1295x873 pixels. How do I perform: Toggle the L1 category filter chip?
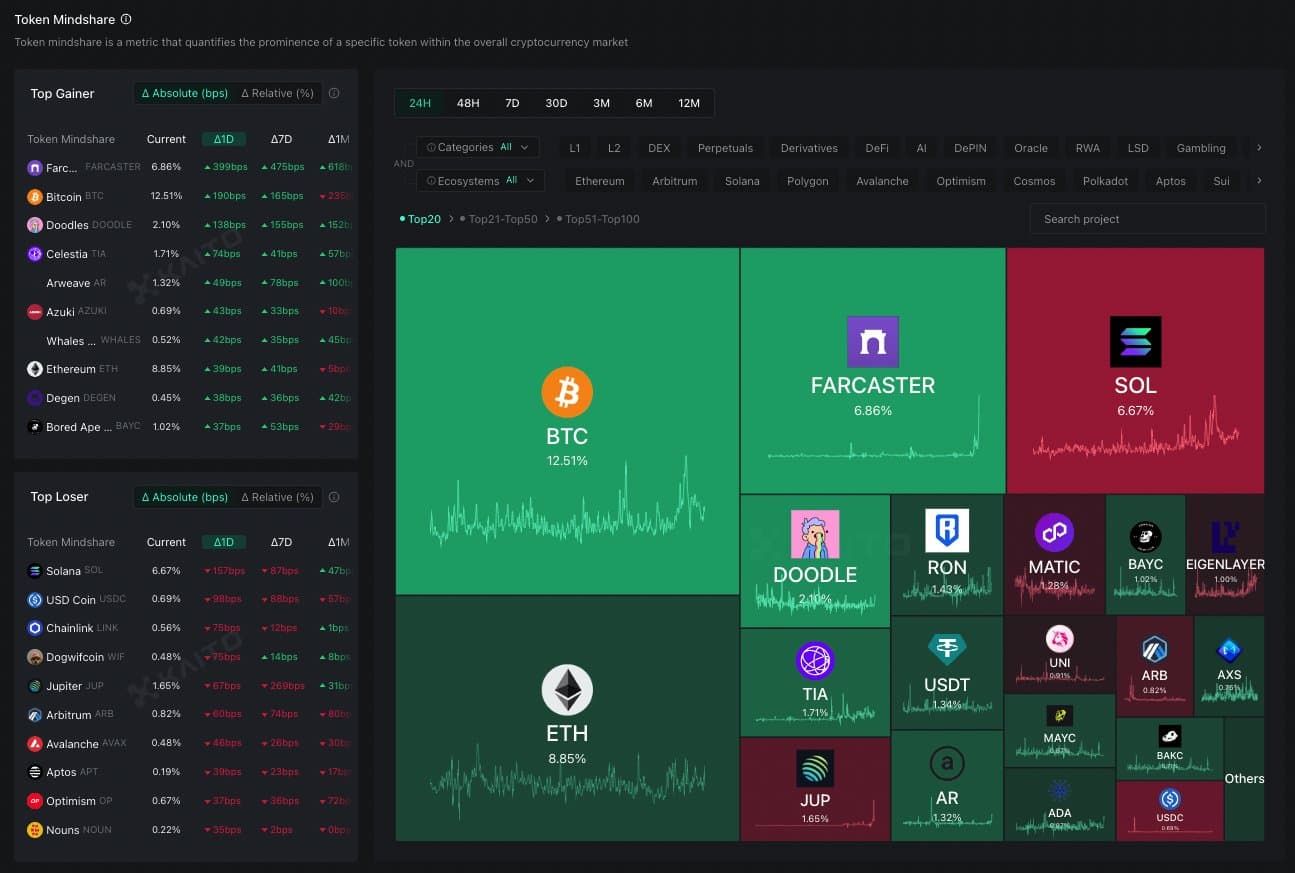coord(575,148)
